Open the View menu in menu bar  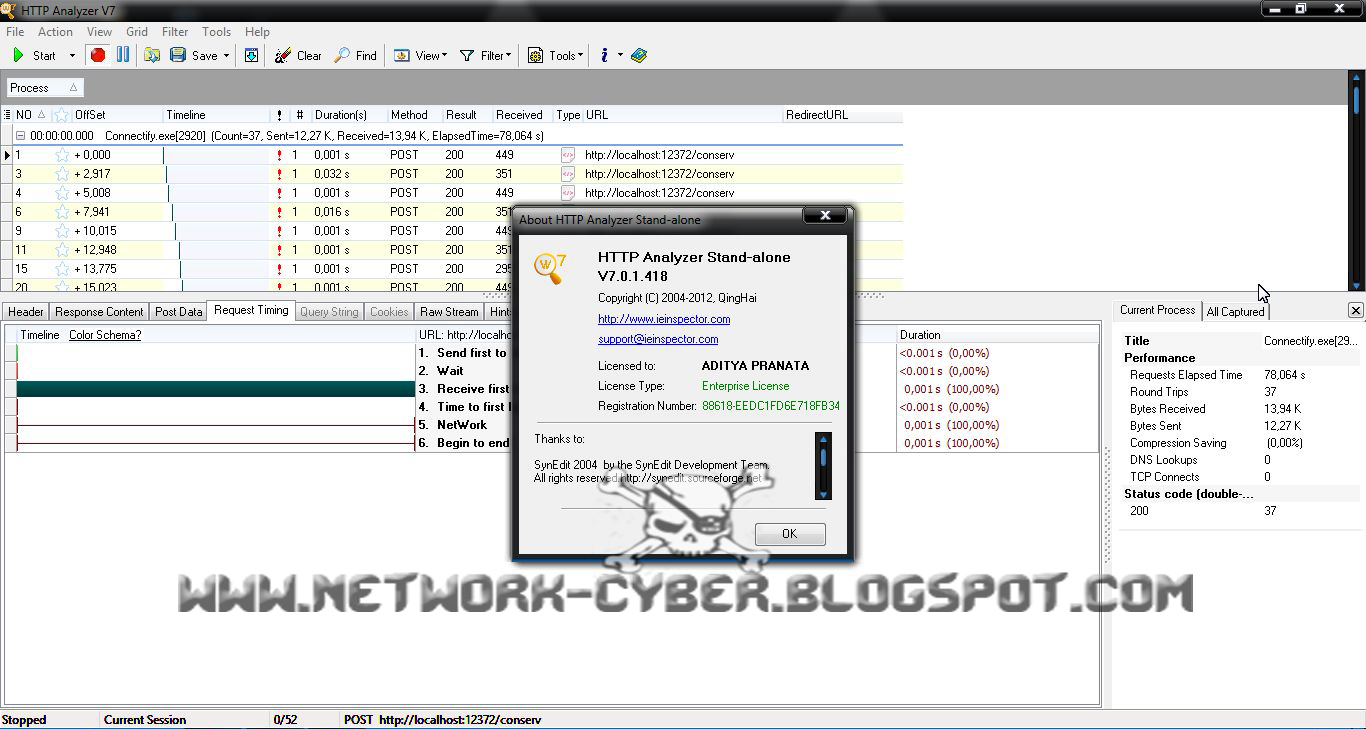(x=99, y=32)
